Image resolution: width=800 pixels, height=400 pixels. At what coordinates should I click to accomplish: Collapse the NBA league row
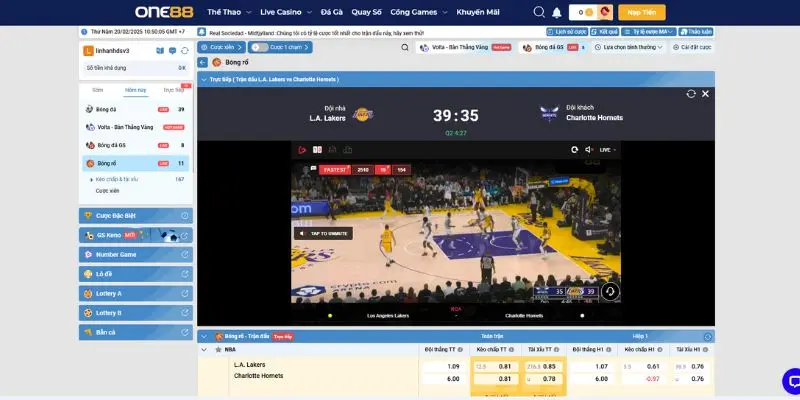[x=204, y=350]
